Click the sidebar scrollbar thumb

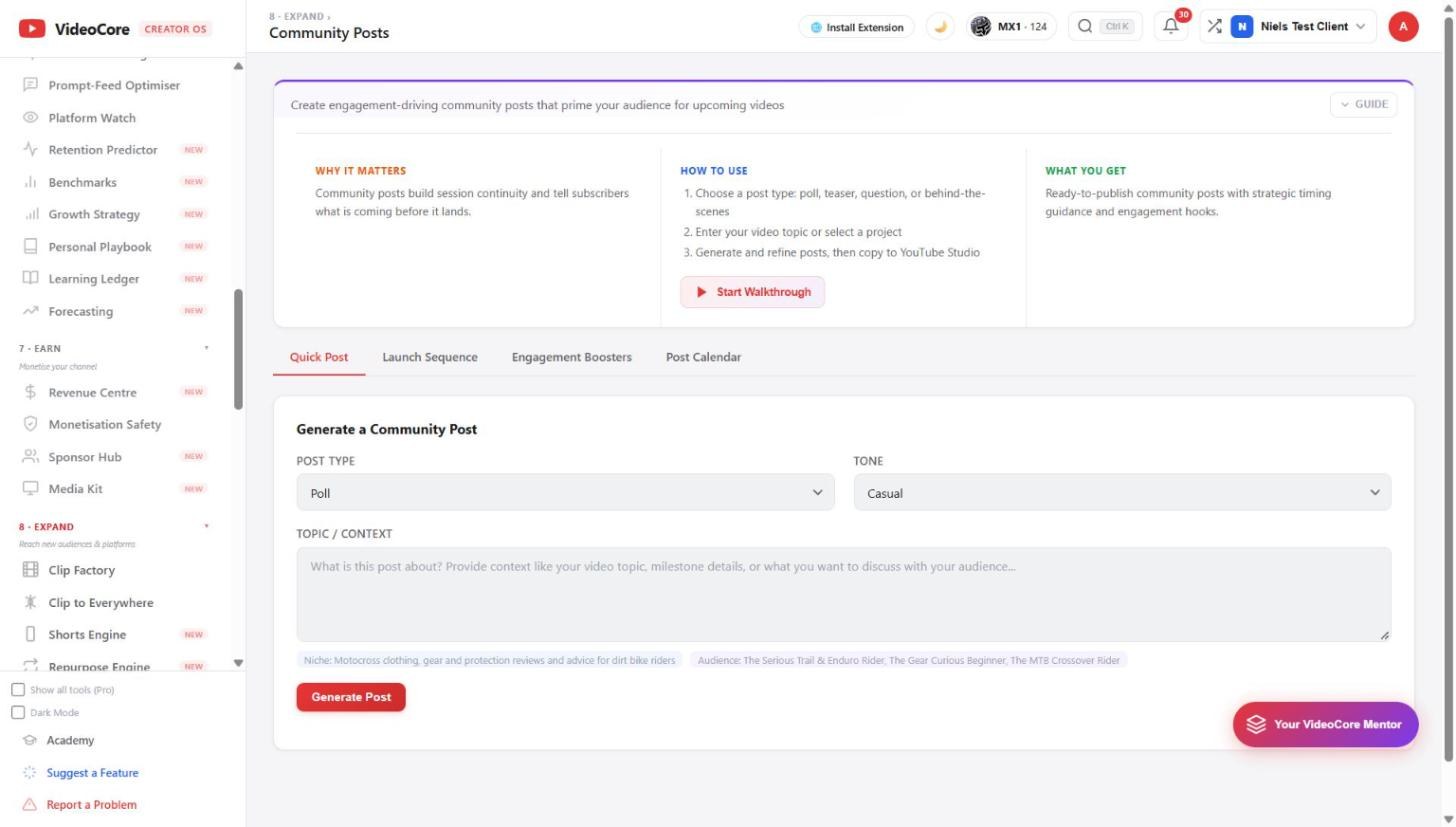click(x=238, y=349)
